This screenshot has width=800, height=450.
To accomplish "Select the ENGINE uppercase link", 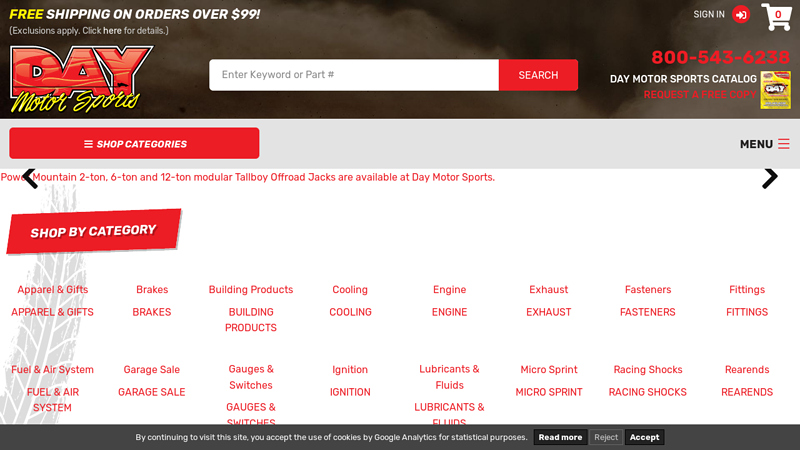I will point(449,312).
